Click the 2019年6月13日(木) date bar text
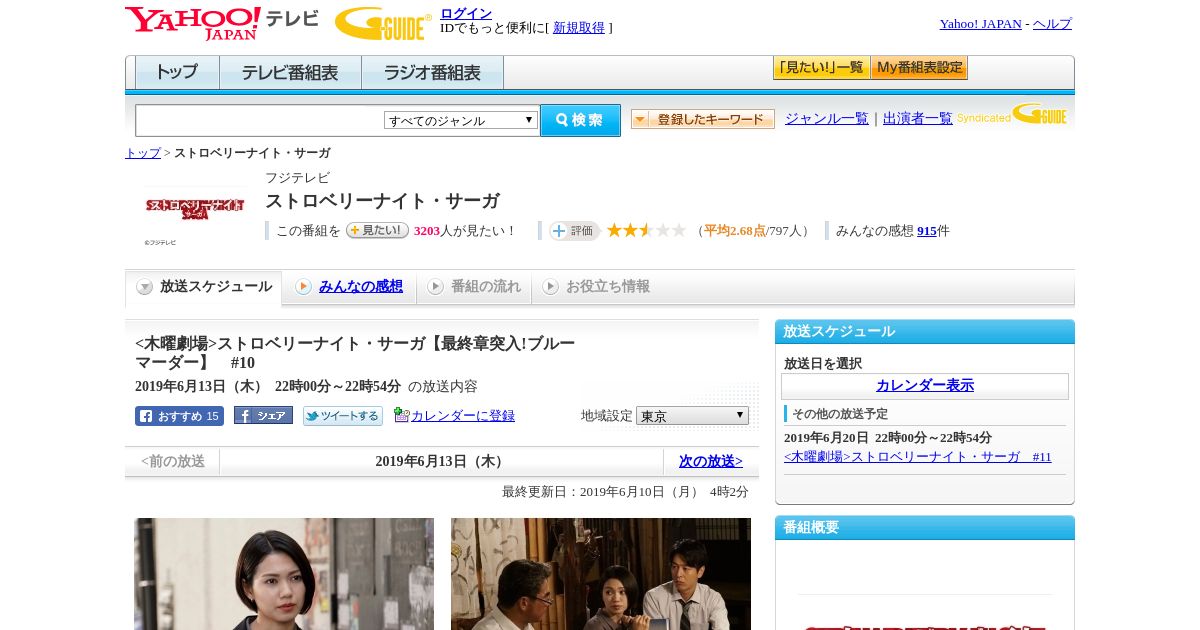The width and height of the screenshot is (1200, 630). click(x=442, y=461)
